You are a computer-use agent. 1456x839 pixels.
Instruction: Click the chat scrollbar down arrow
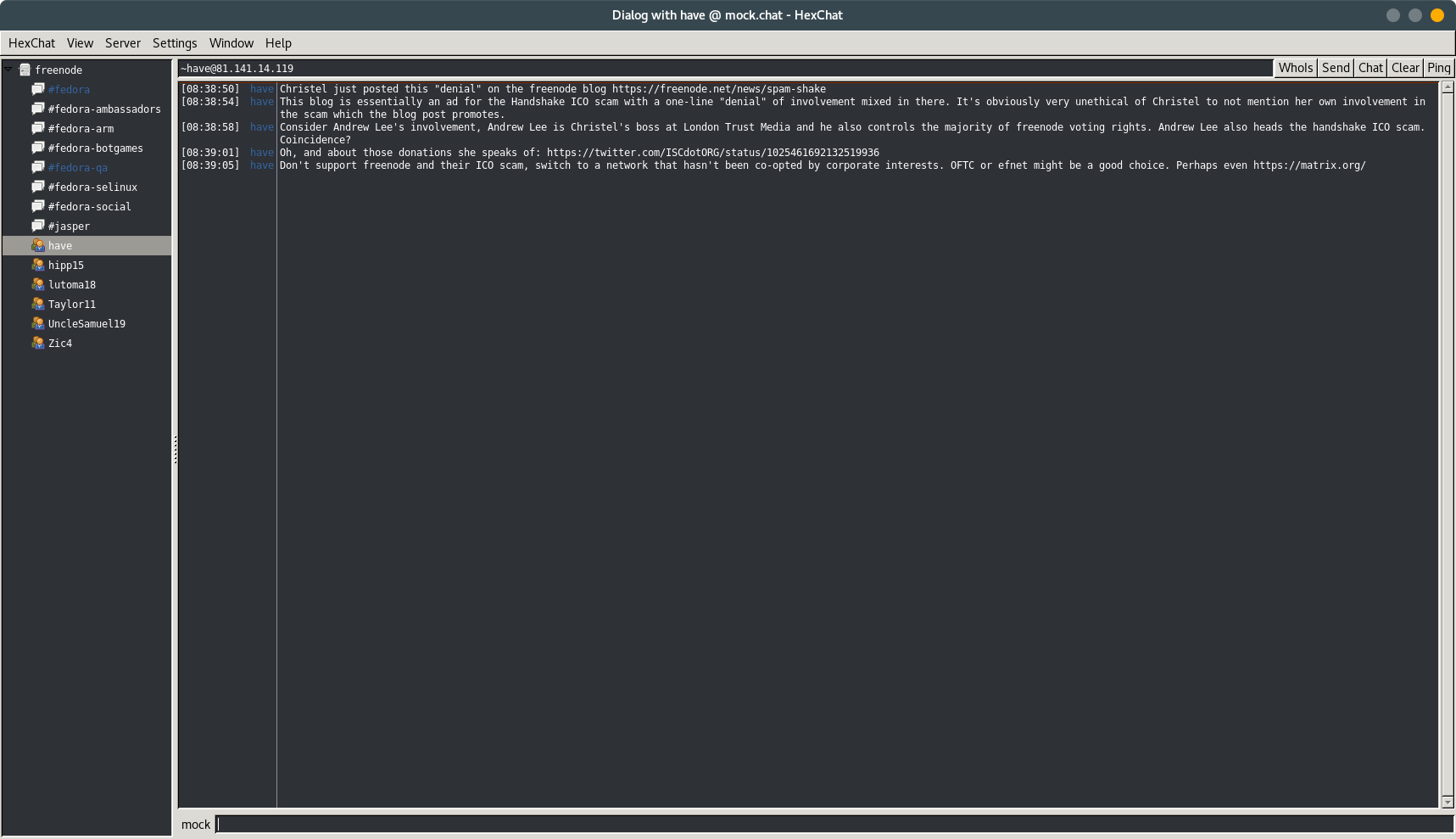coord(1448,802)
